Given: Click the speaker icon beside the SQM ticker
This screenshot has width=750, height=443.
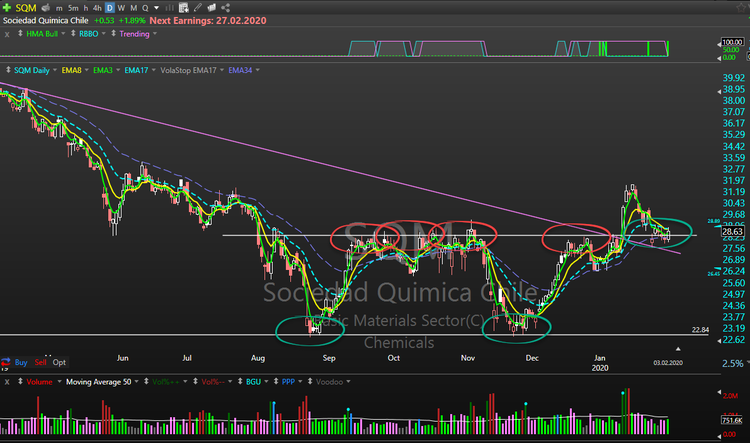Looking at the screenshot, I should pos(44,6).
